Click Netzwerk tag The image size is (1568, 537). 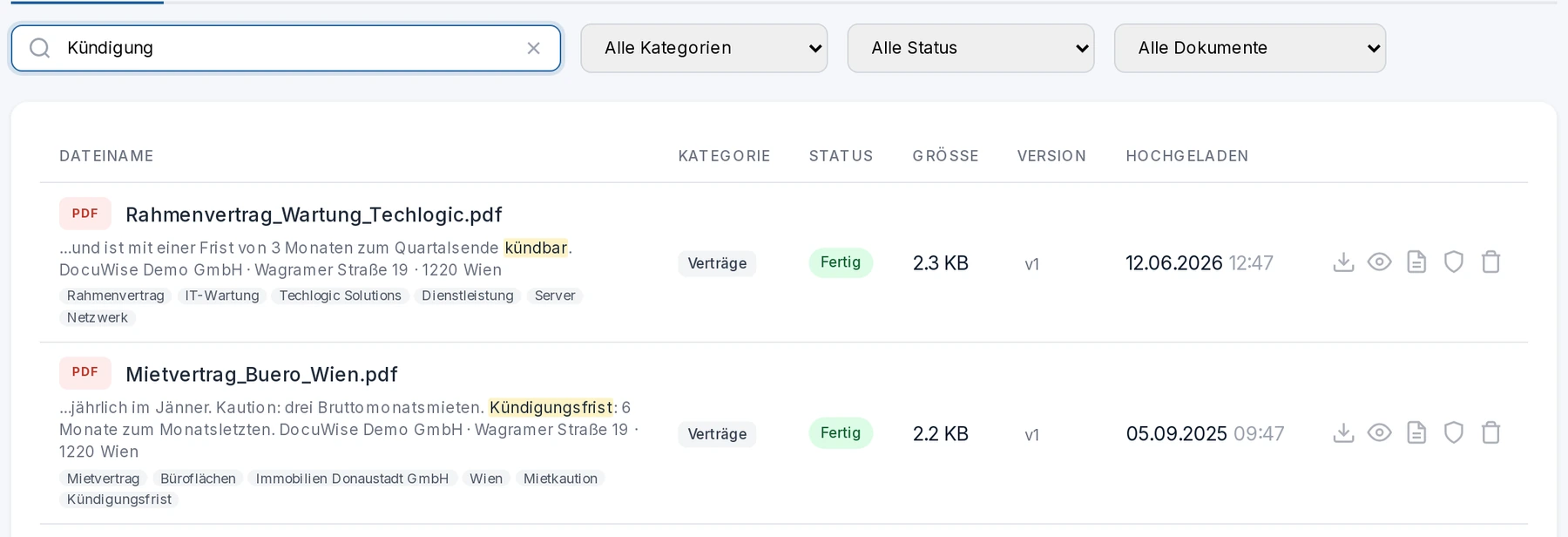pyautogui.click(x=98, y=317)
